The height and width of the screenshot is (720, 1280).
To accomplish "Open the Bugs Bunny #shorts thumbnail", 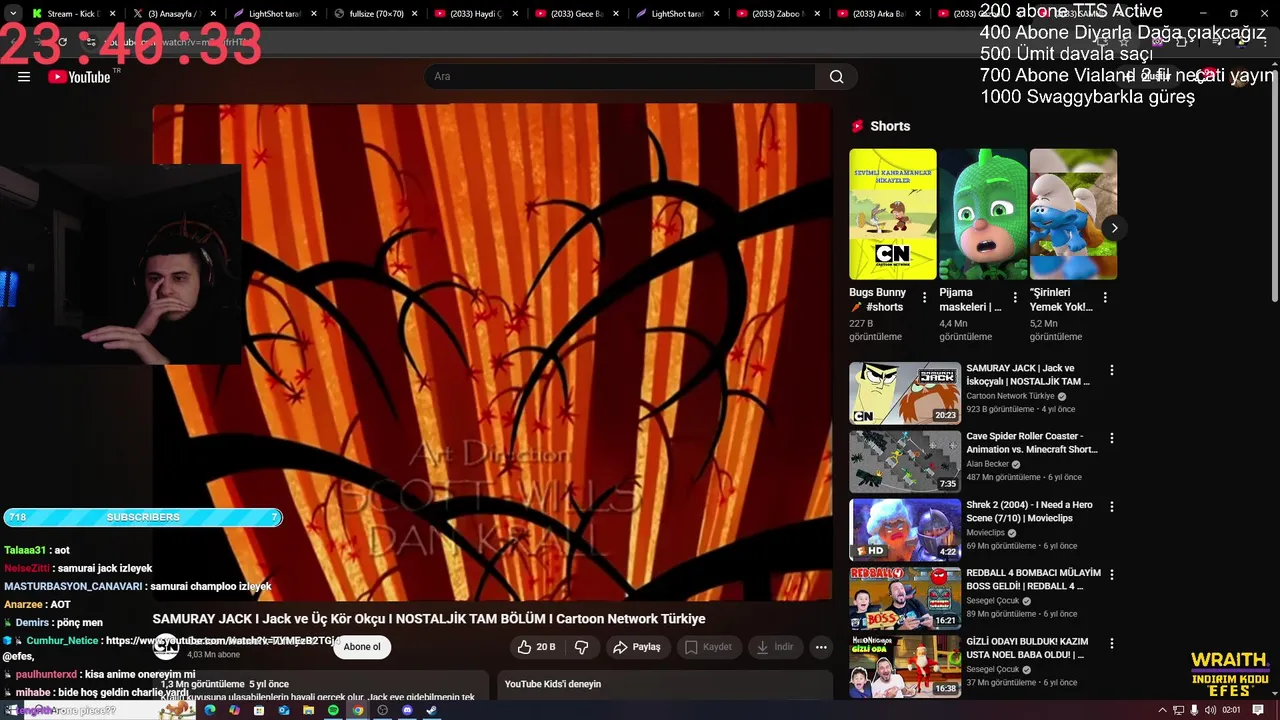I will [893, 214].
